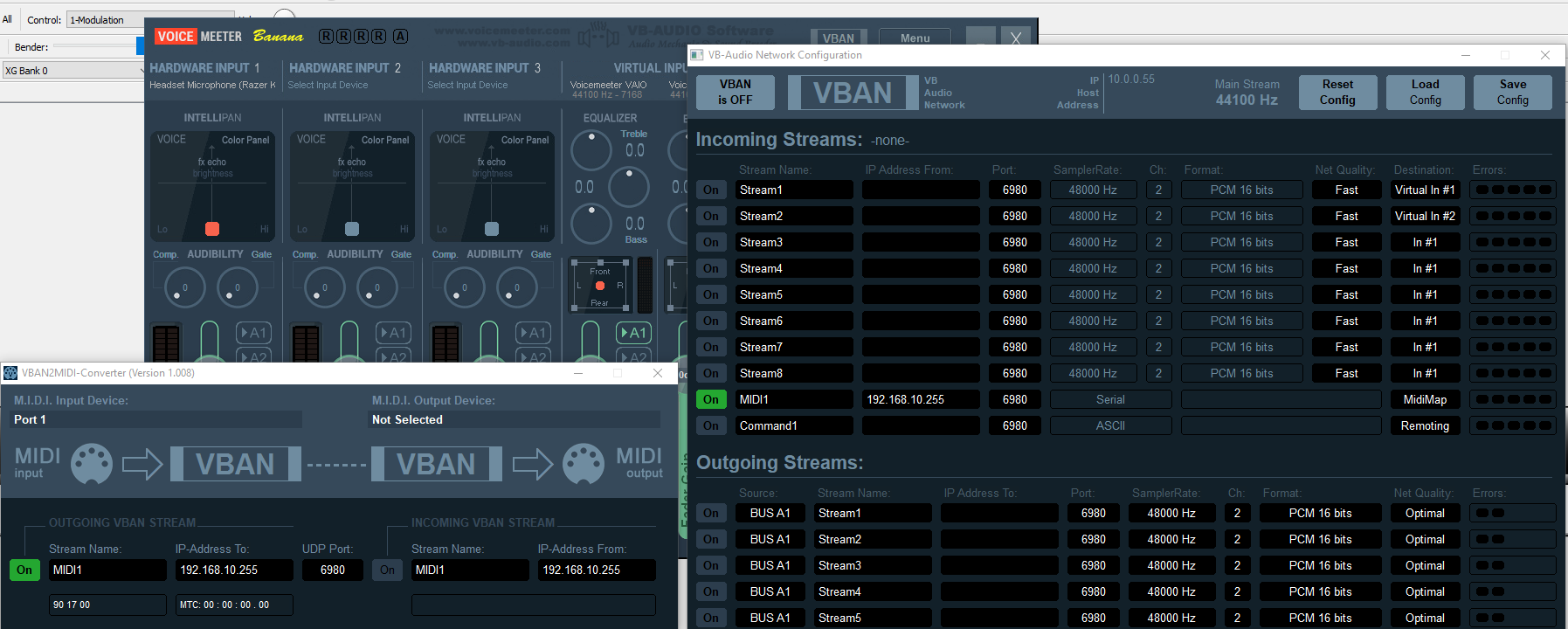Image resolution: width=1568 pixels, height=629 pixels.
Task: Click the A recorder badge in Voicemeeter header
Action: pyautogui.click(x=400, y=36)
